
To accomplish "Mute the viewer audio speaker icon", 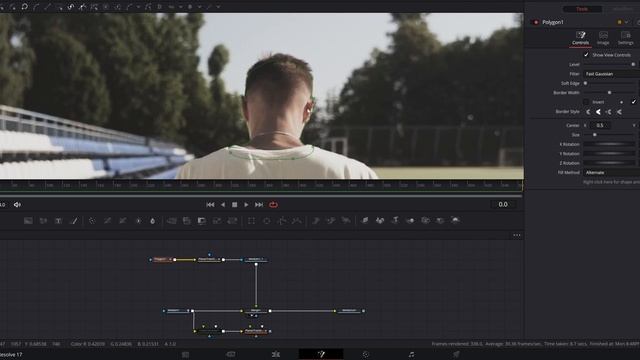I will (x=17, y=204).
